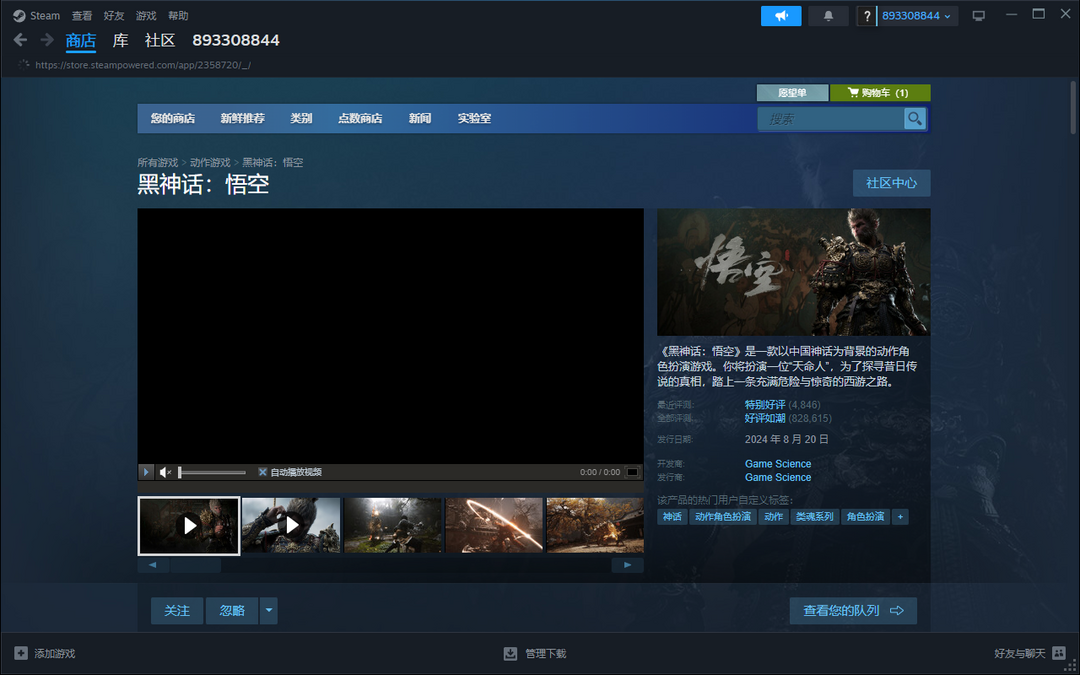Unmute the video speaker icon

point(165,472)
